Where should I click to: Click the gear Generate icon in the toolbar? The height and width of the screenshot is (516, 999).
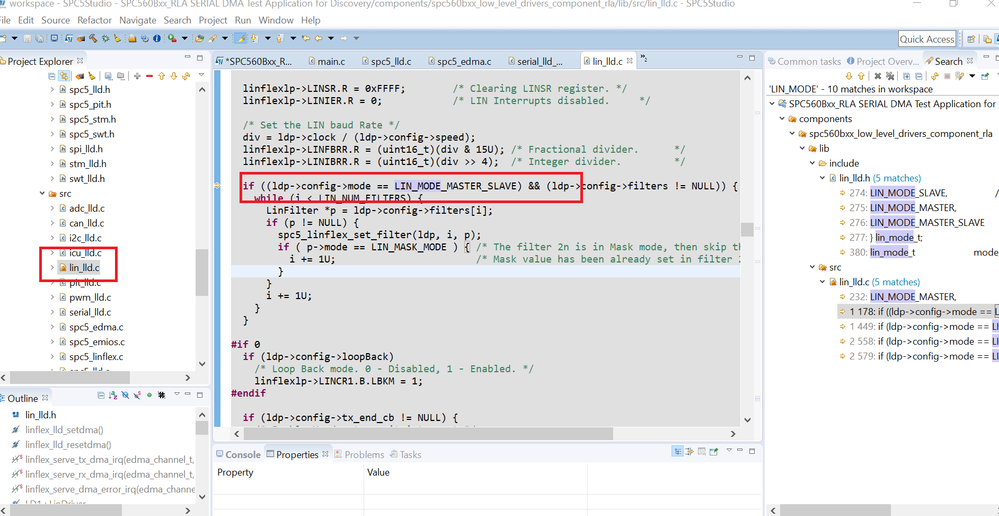105,38
